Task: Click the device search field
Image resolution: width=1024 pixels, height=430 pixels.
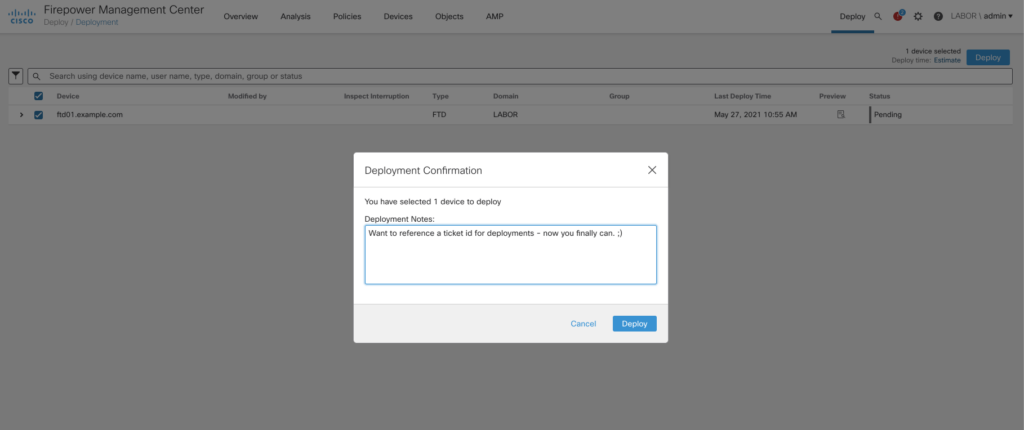Action: [520, 76]
